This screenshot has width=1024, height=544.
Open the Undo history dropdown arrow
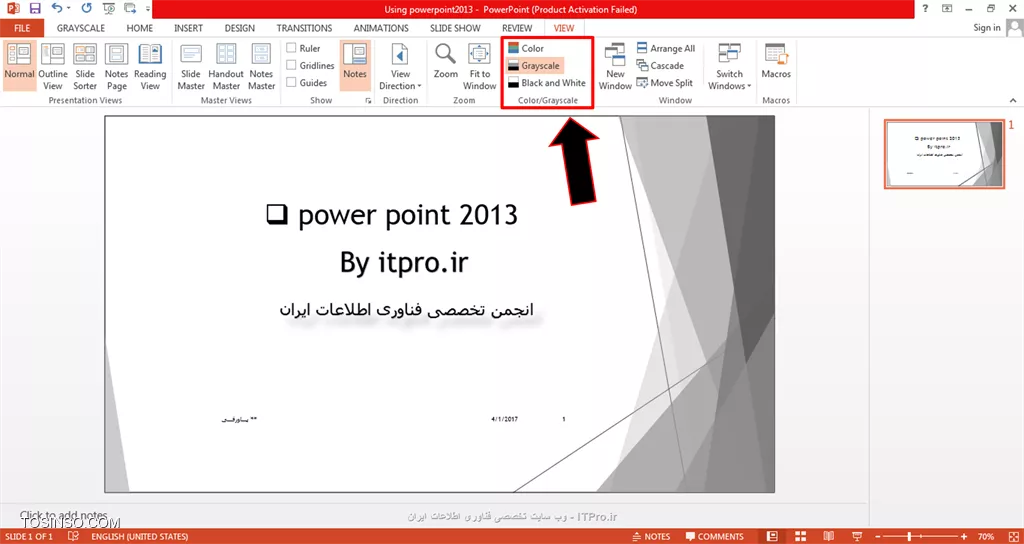tap(69, 9)
